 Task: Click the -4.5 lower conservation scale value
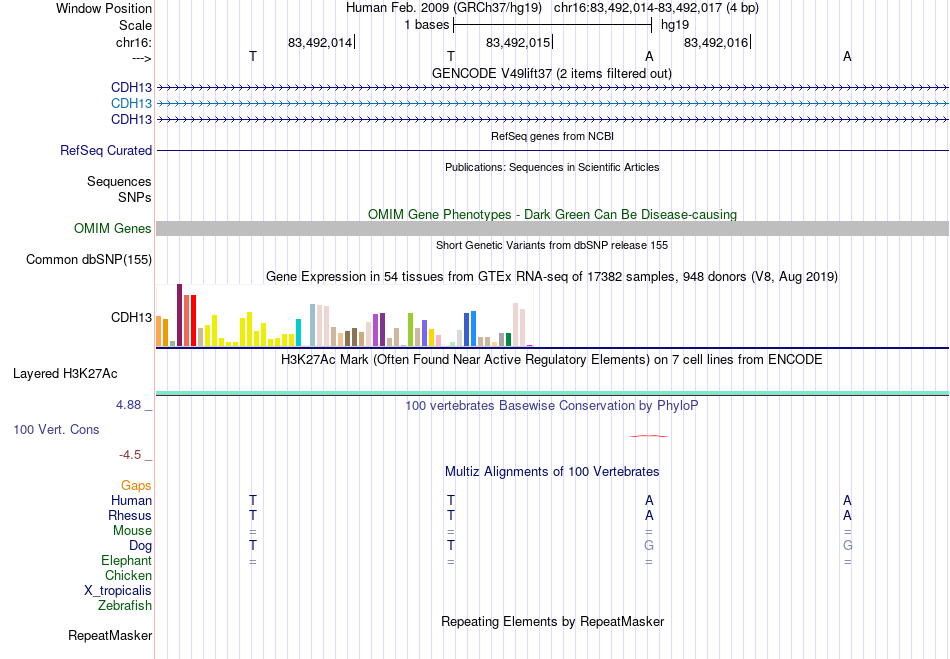coord(130,454)
